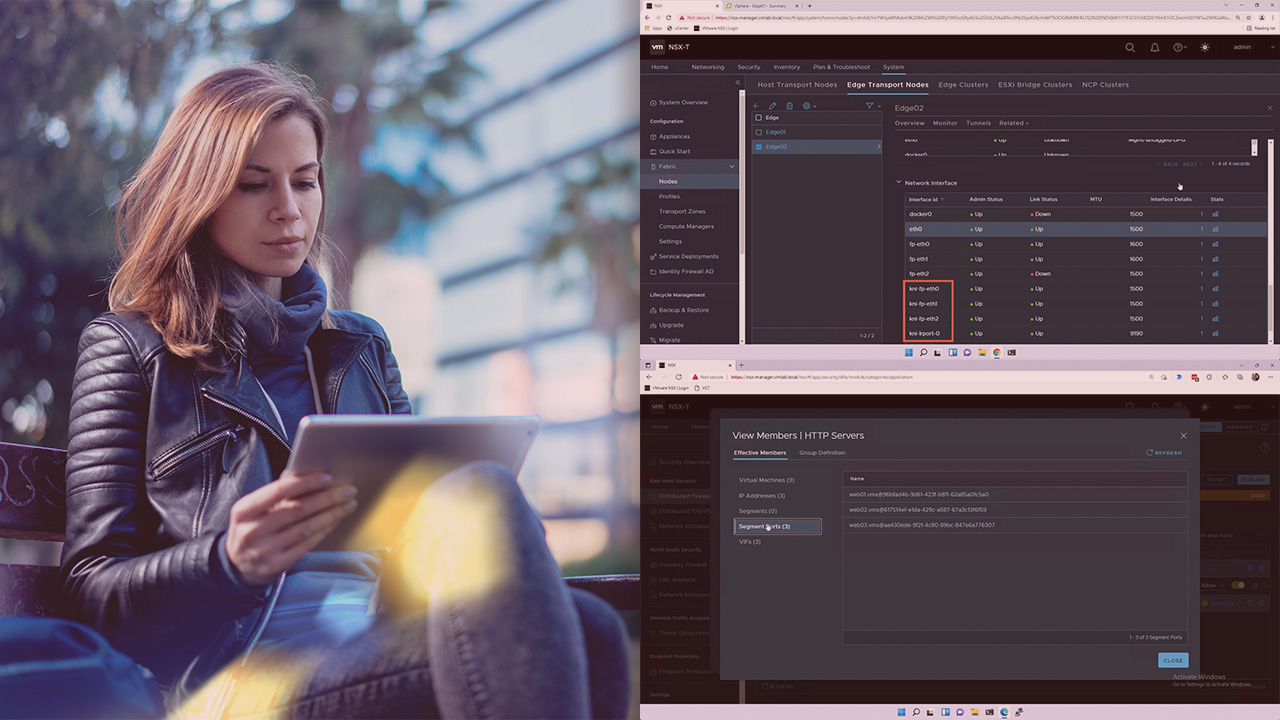Image resolution: width=1280 pixels, height=720 pixels.
Task: Tick the Edge header select-all checkbox
Action: coord(758,118)
